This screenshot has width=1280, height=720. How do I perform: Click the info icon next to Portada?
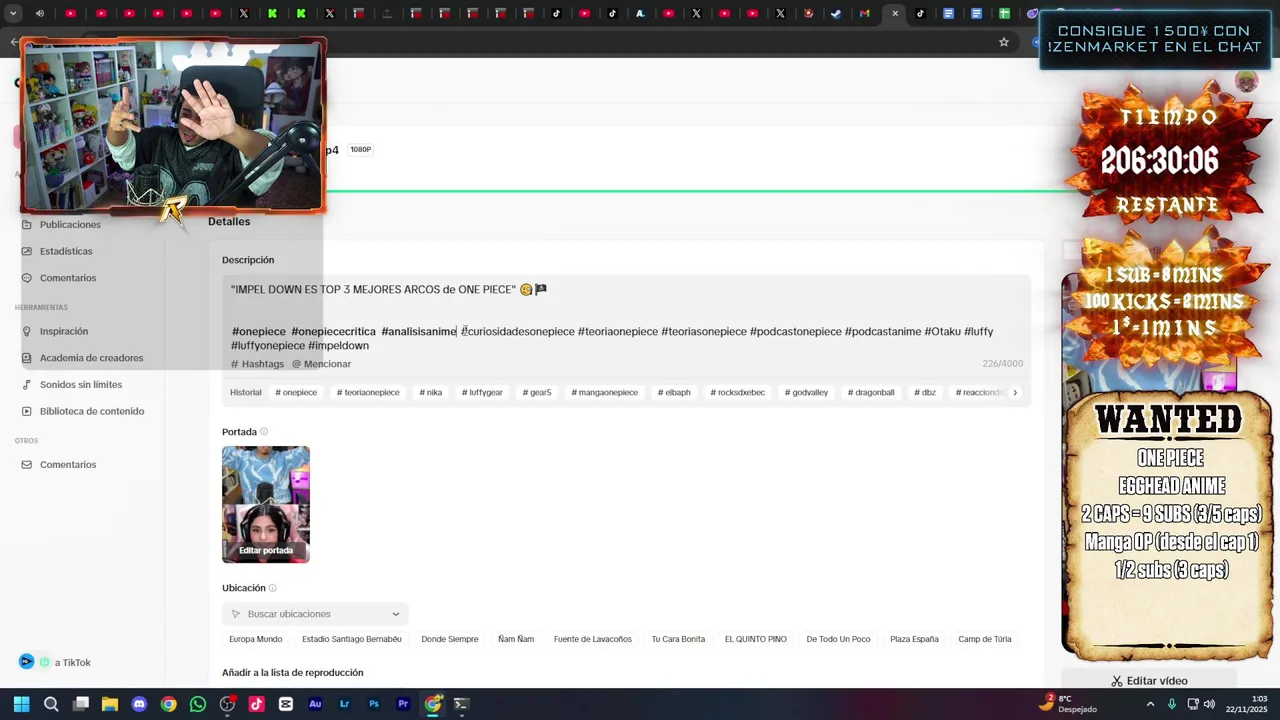[x=264, y=432]
